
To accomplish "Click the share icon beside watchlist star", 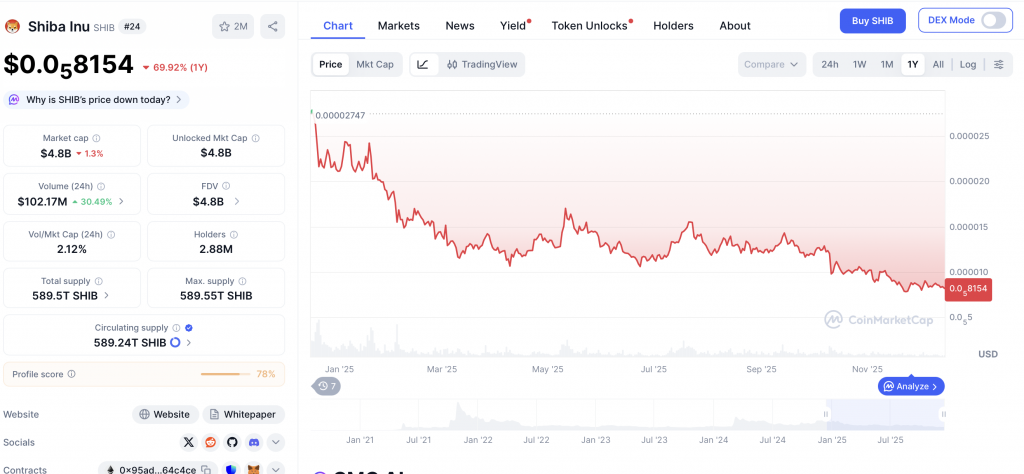I will 272,26.
